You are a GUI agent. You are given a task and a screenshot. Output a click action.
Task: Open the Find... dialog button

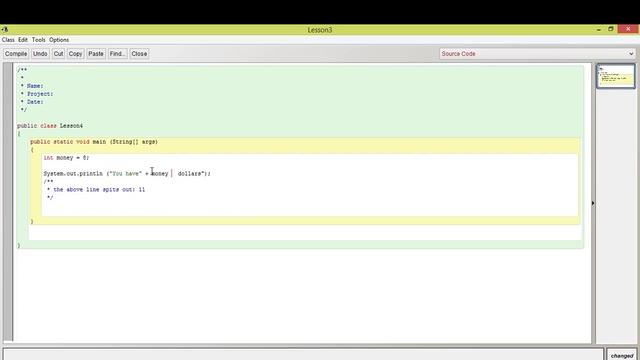tap(118, 54)
